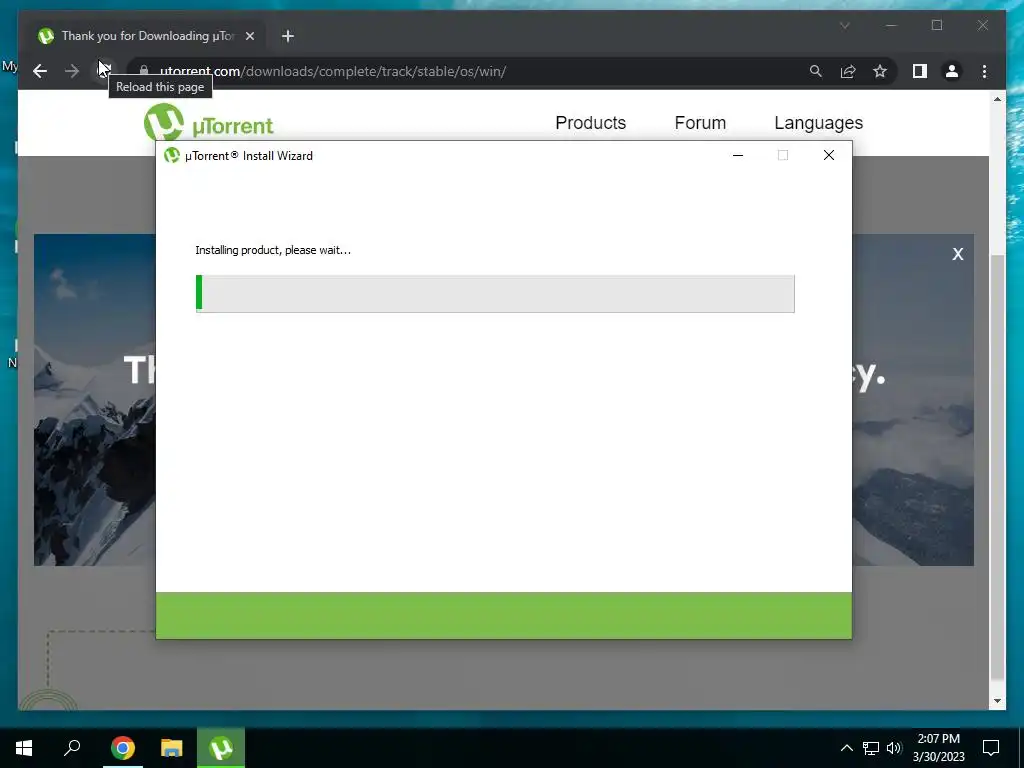Click the scrollbar up arrow on the page
Viewport: 1024px width, 768px height.
coord(997,99)
